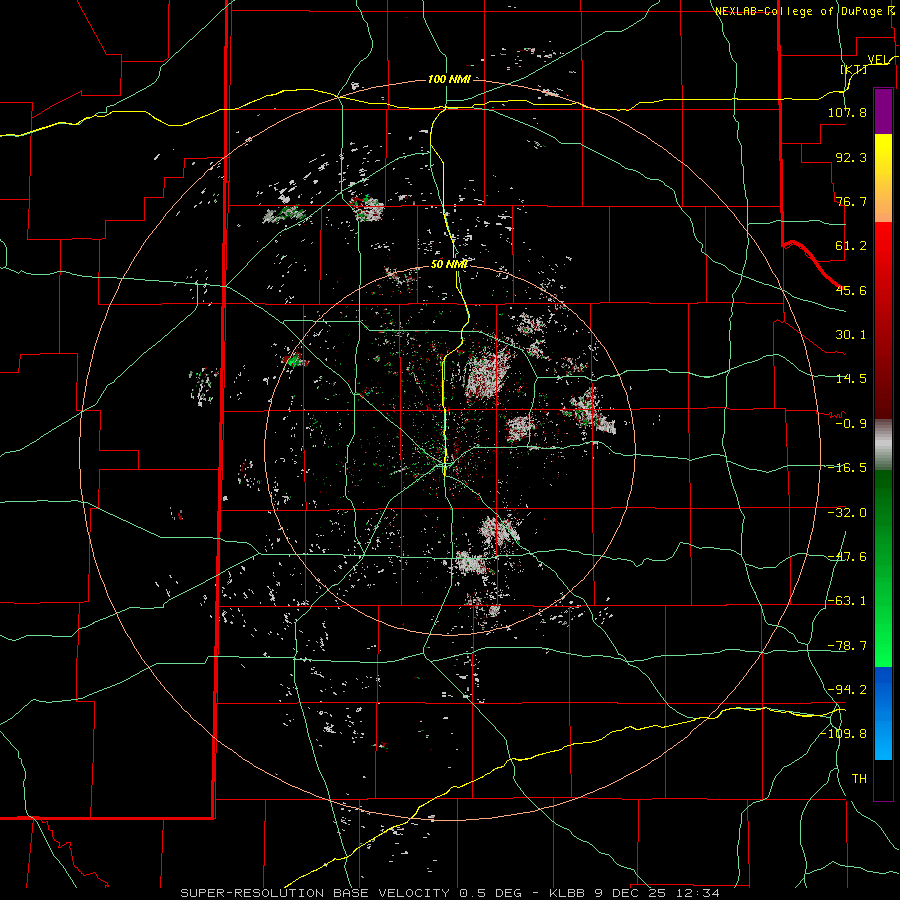
Task: Select the 61.2 scale value
Action: 851,246
